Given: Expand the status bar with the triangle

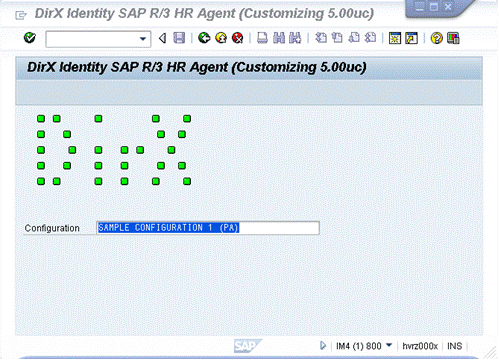Looking at the screenshot, I should pyautogui.click(x=323, y=346).
